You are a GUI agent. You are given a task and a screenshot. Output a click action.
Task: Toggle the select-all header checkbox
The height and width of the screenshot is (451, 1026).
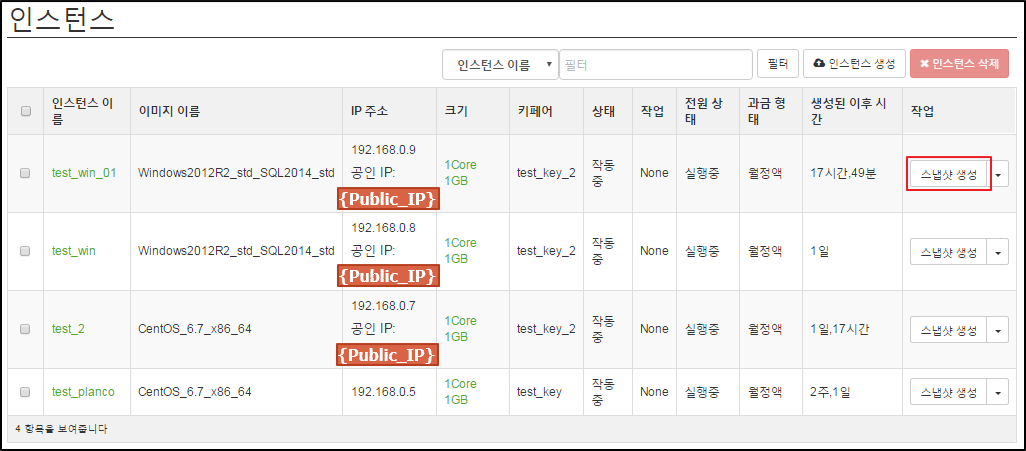(x=26, y=111)
